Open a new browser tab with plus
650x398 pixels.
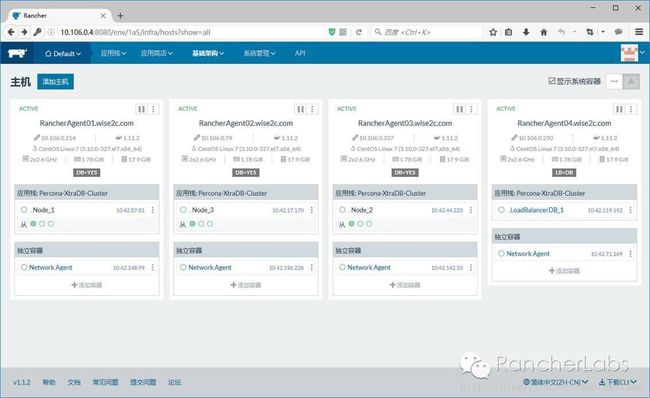pyautogui.click(x=120, y=16)
